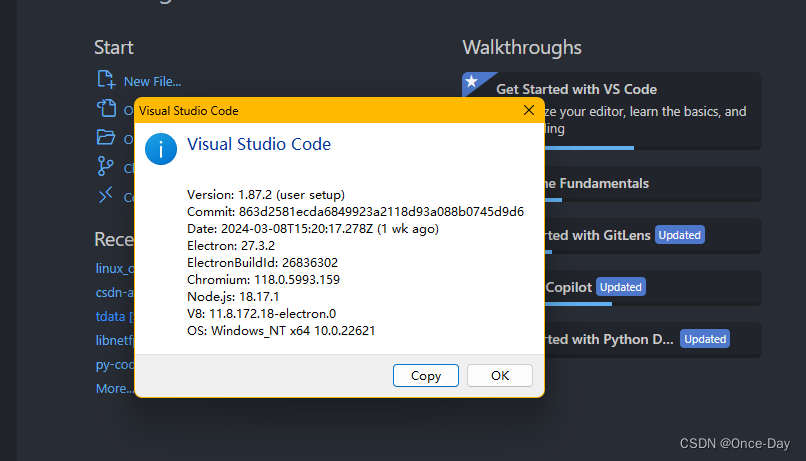Click the Start heading
The height and width of the screenshot is (461, 806).
[x=114, y=48]
